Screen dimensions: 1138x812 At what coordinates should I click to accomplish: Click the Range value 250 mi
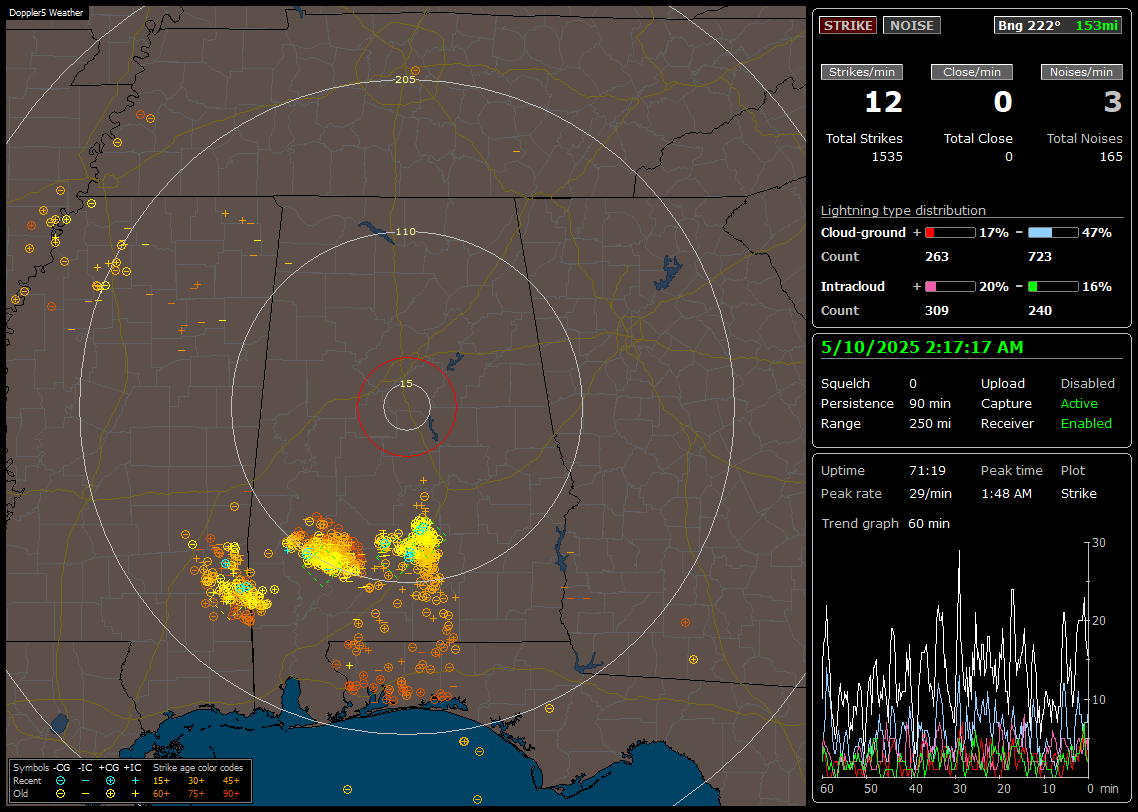click(930, 424)
